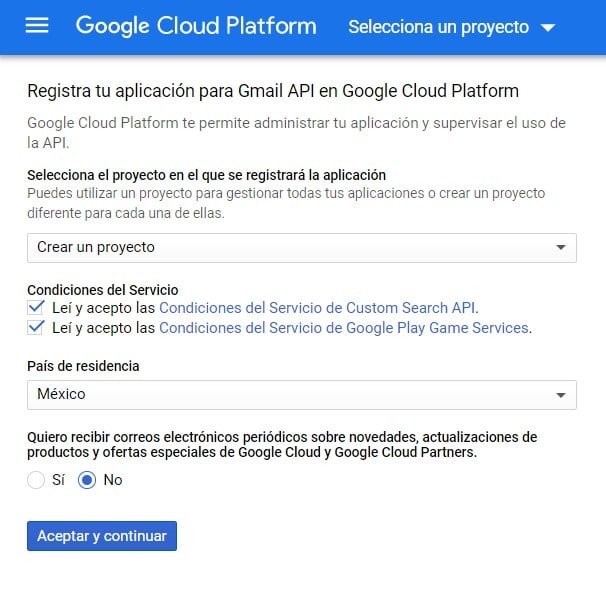Viewport: 606px width, 615px height.
Task: Click the Sí label text for email updates
Action: (58, 480)
